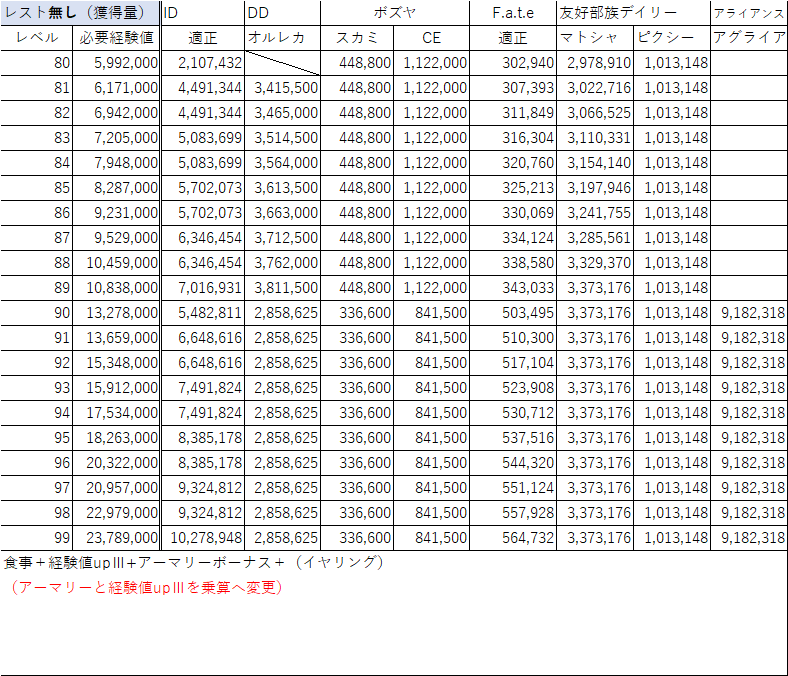Select the レベル column header
Screen dimensions: 788x676
coord(37,38)
